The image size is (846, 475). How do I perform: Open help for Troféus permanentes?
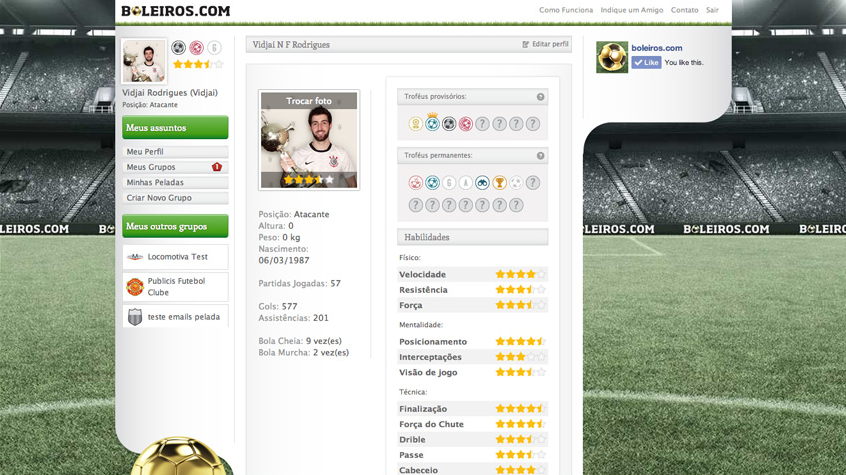pos(540,155)
